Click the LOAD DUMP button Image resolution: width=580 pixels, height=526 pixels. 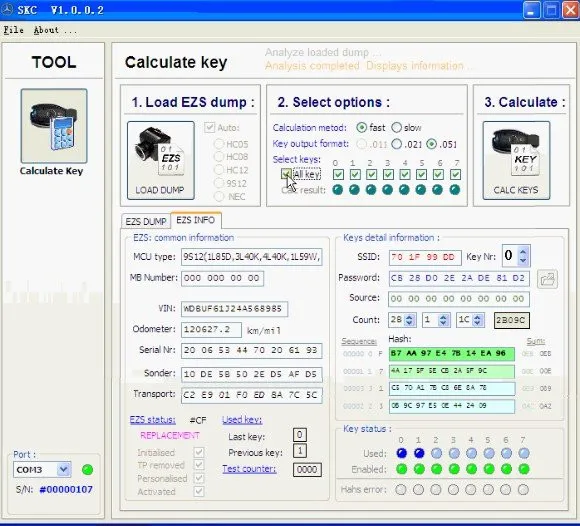[161, 160]
